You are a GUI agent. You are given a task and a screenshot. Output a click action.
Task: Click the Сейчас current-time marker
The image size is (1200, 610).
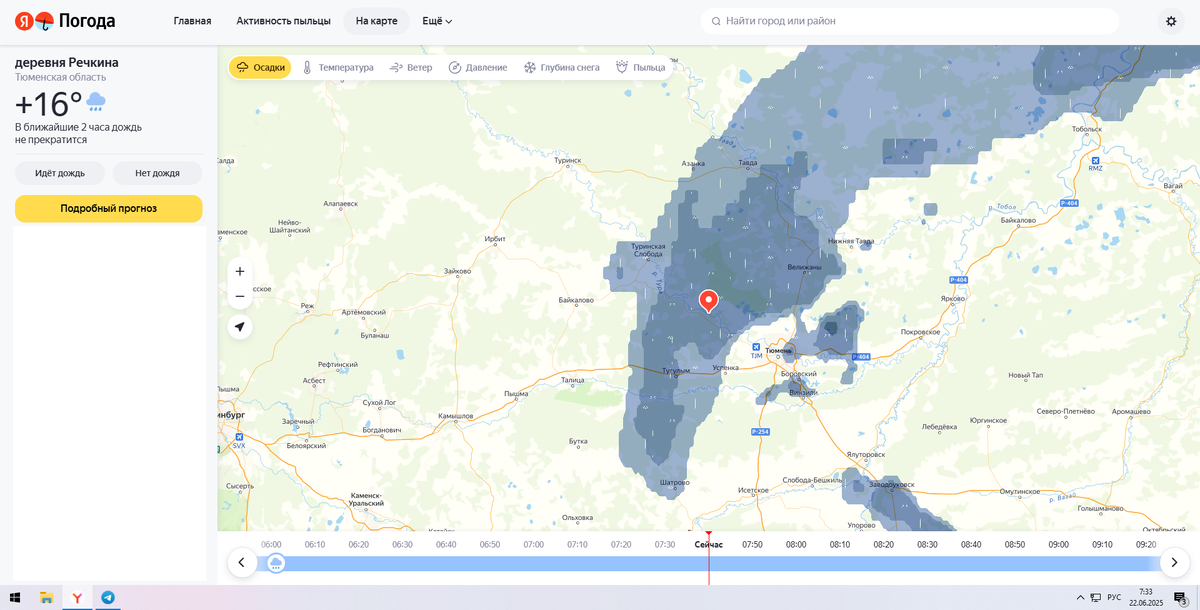point(709,544)
